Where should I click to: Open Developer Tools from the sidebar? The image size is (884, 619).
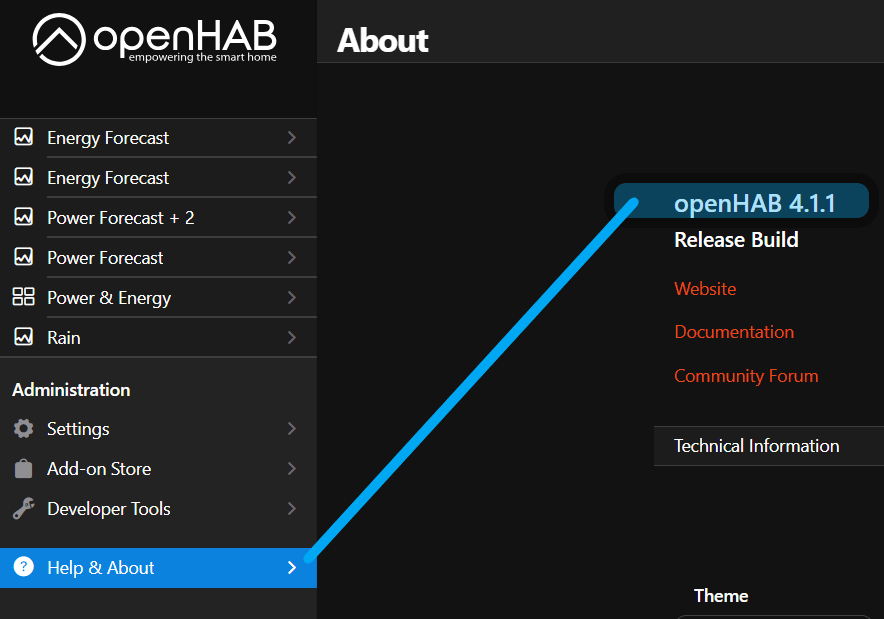click(x=158, y=509)
